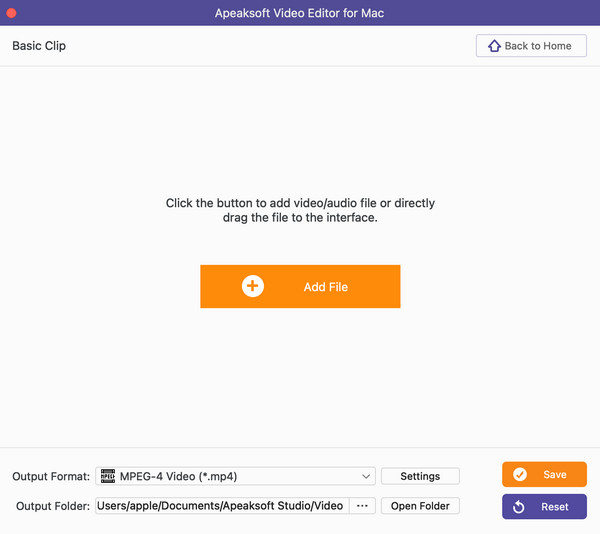Open Folder for the output location
Image resolution: width=600 pixels, height=534 pixels.
tap(420, 506)
